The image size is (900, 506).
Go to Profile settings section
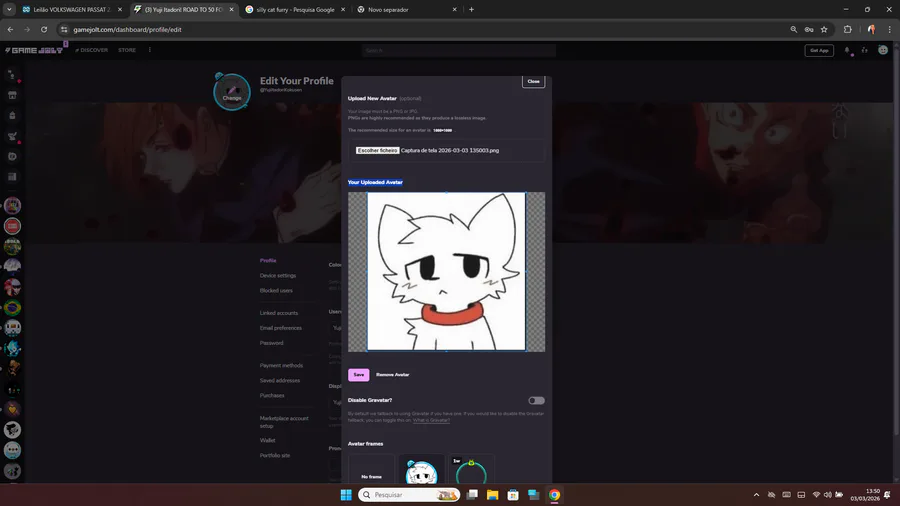click(x=267, y=260)
